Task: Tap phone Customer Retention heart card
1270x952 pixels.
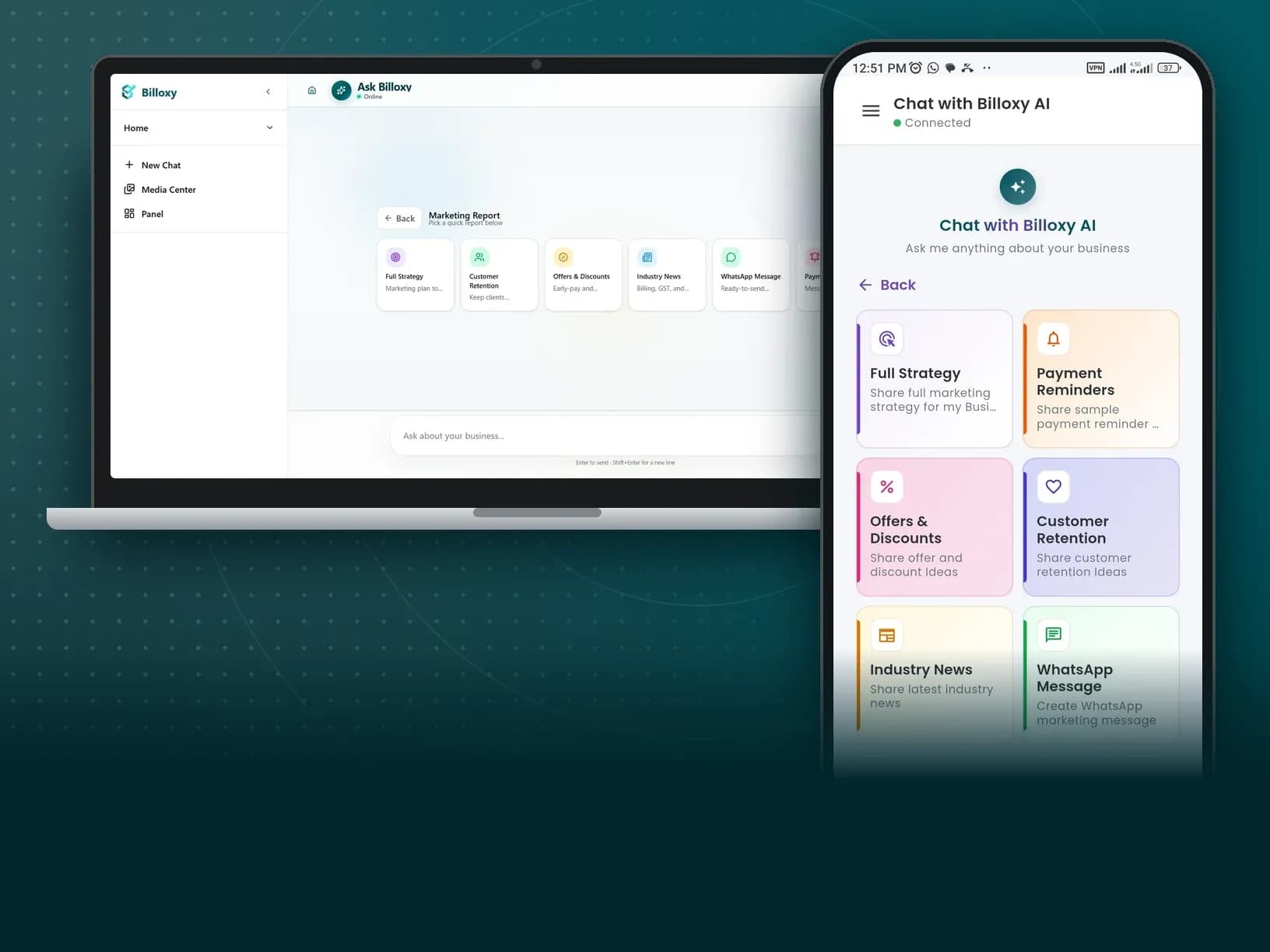Action: pyautogui.click(x=1101, y=527)
